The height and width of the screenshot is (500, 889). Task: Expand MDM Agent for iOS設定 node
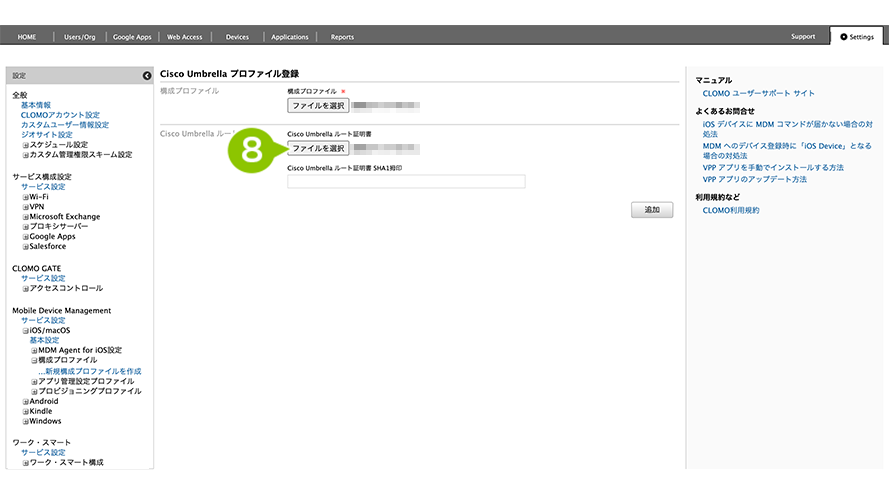(34, 350)
